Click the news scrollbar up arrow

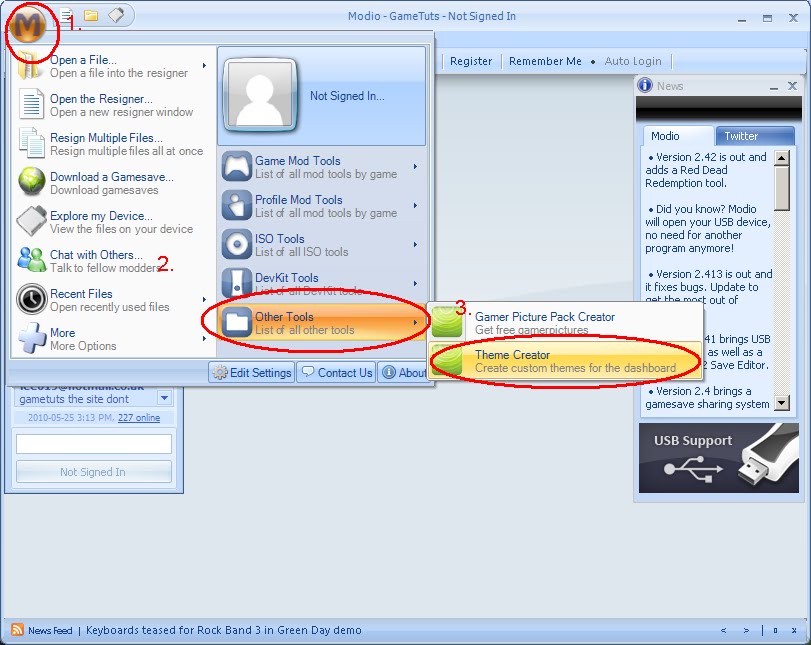782,158
